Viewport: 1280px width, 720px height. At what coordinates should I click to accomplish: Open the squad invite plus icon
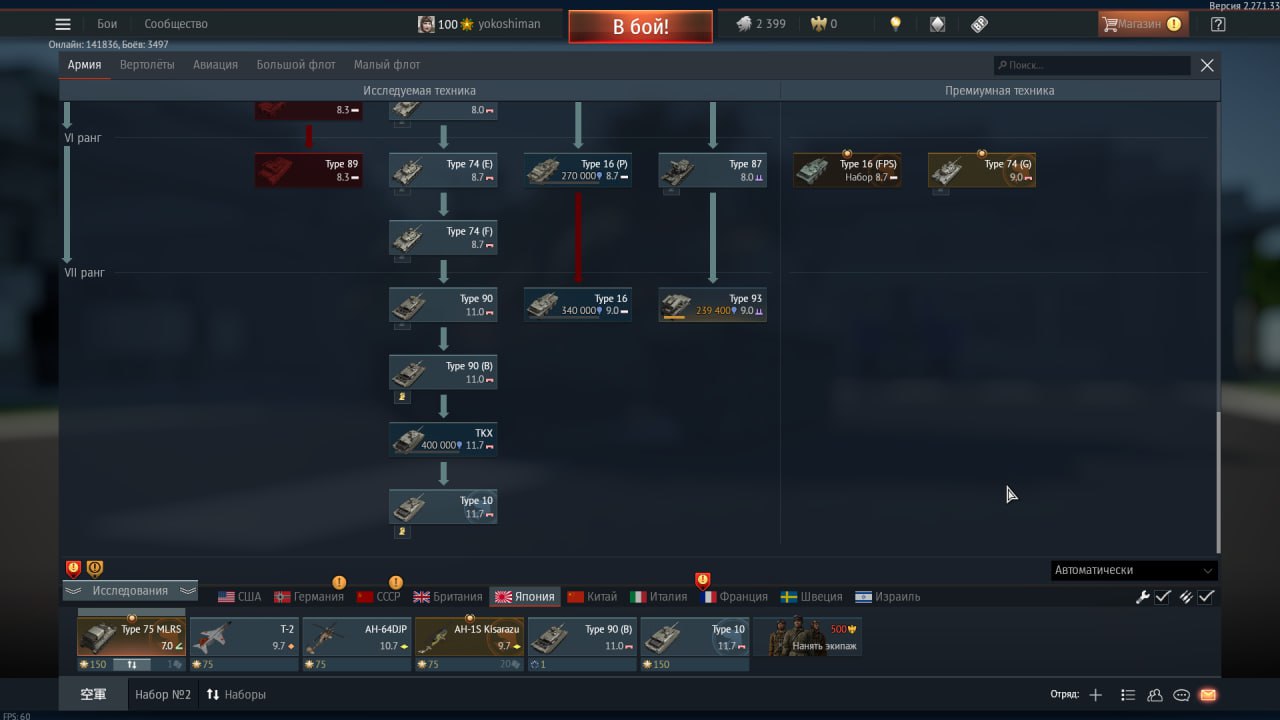[x=1096, y=695]
